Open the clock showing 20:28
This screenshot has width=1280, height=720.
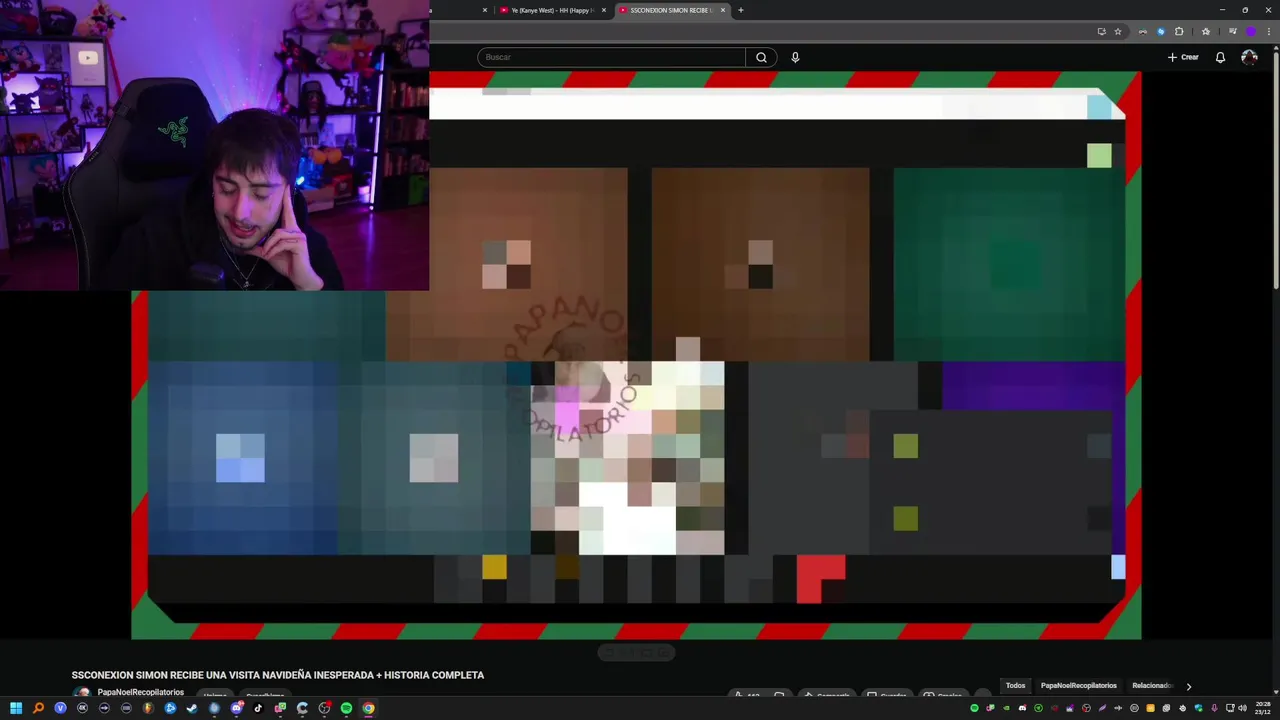(1262, 708)
